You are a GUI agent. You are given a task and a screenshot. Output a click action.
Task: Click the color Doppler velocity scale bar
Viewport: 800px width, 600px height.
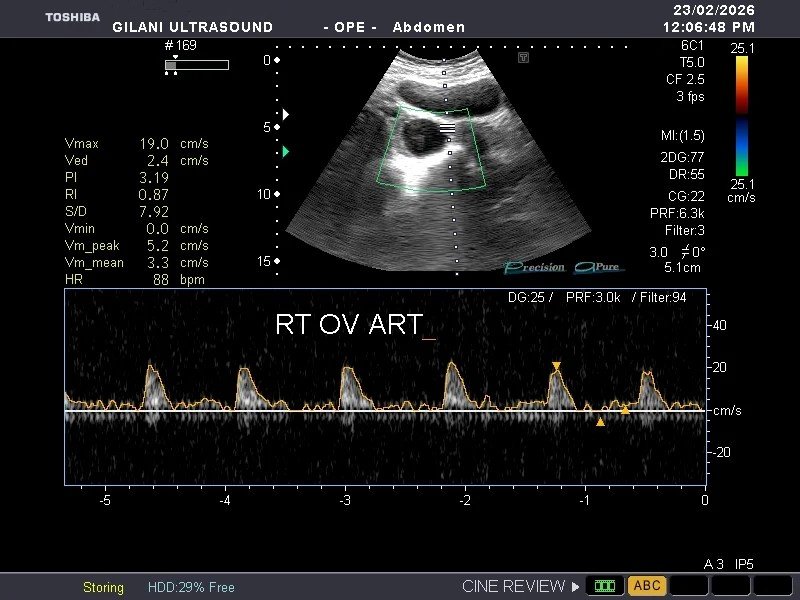[742, 116]
